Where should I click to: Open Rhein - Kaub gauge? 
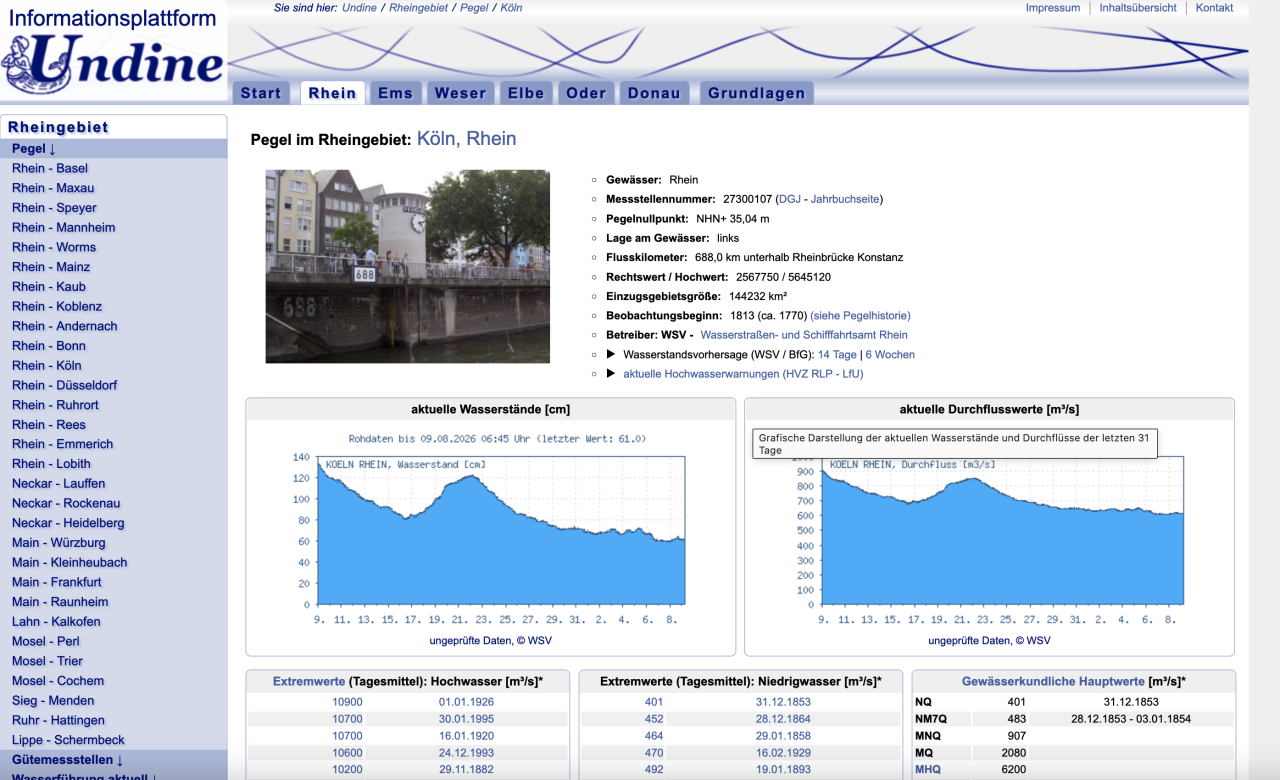point(49,286)
